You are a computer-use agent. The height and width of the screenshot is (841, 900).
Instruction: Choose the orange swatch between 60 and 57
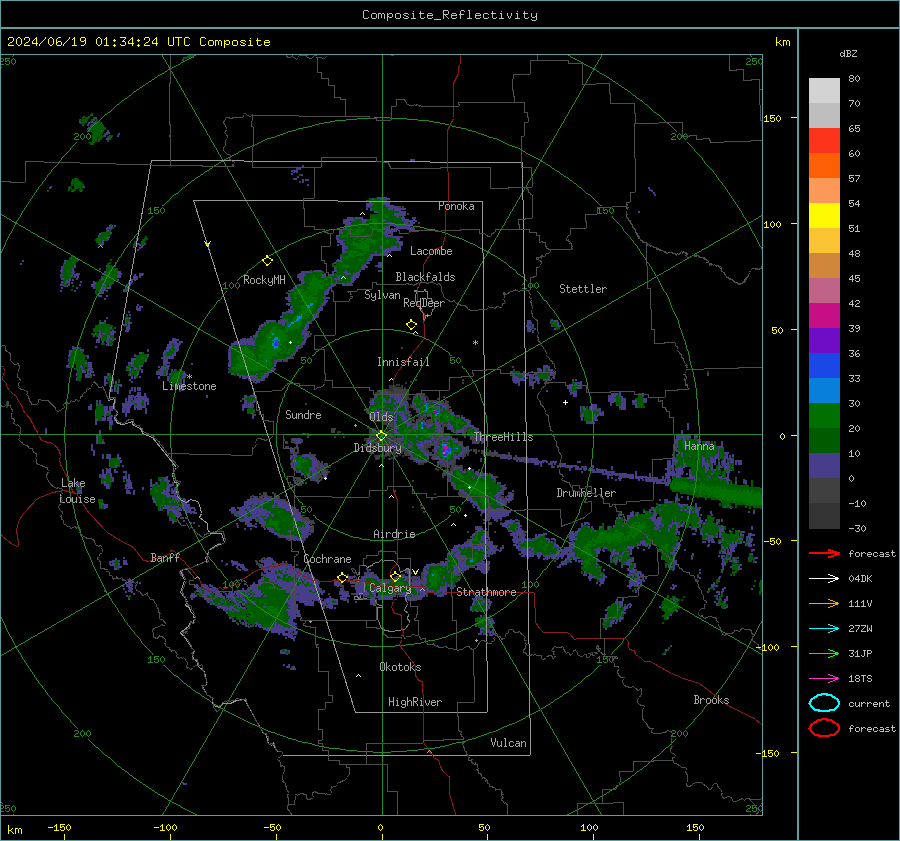pyautogui.click(x=824, y=165)
